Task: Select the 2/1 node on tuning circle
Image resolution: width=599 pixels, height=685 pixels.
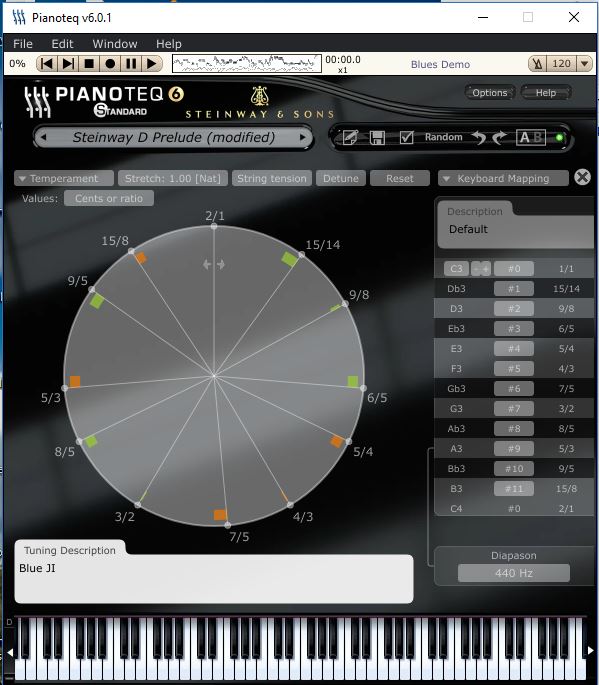Action: point(214,226)
